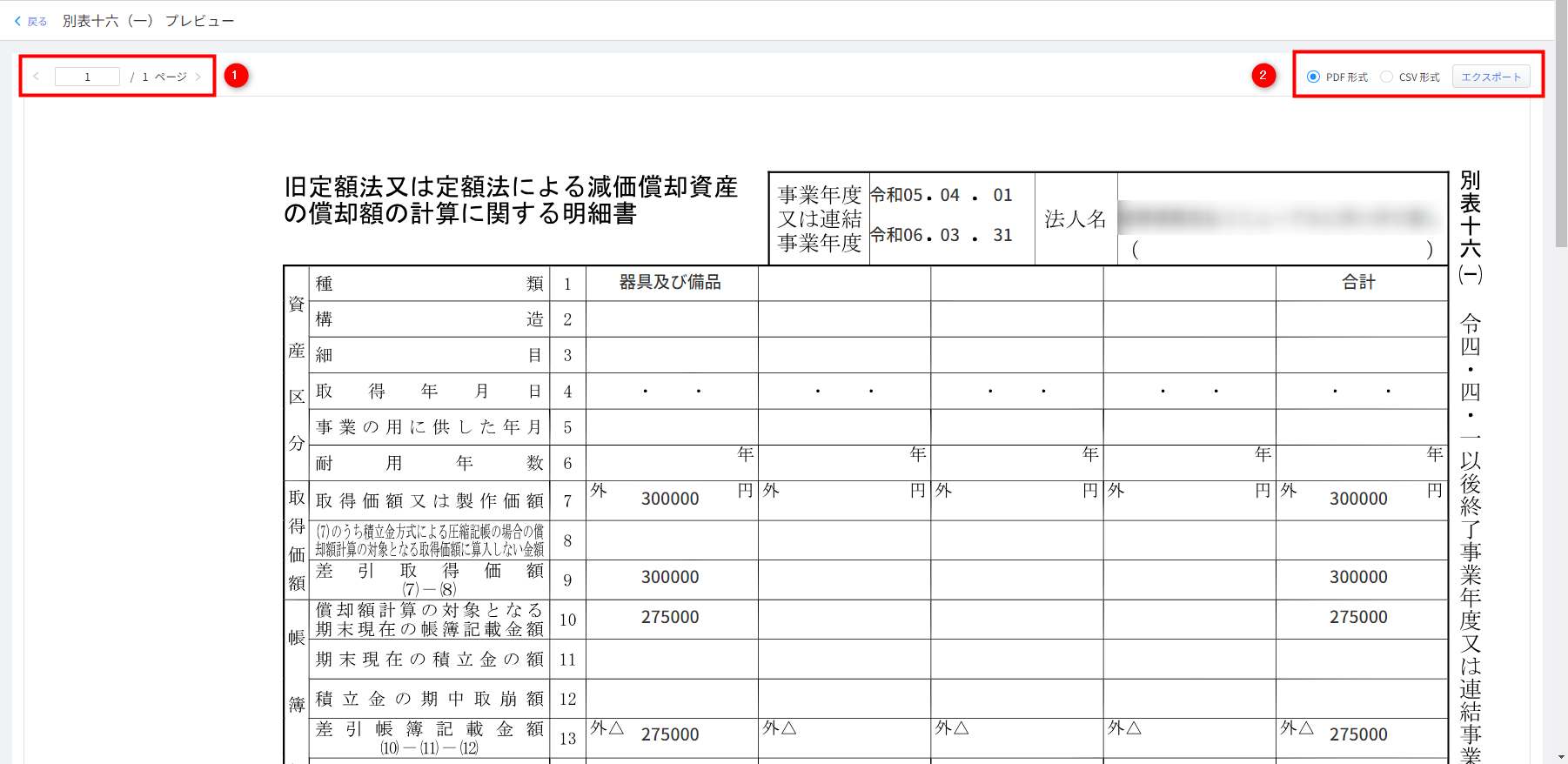The image size is (1568, 764).
Task: Click 300000 in row 9 合計 column
Action: point(1358,577)
